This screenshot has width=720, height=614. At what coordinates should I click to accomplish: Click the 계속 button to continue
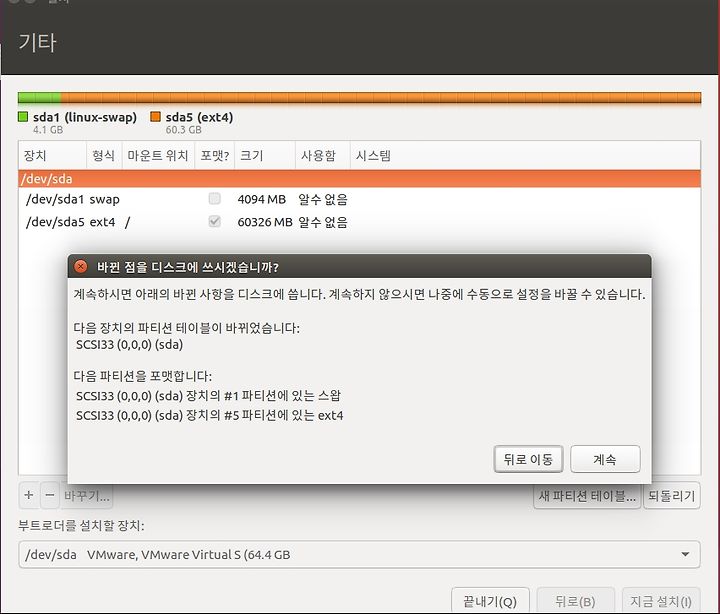[x=605, y=459]
